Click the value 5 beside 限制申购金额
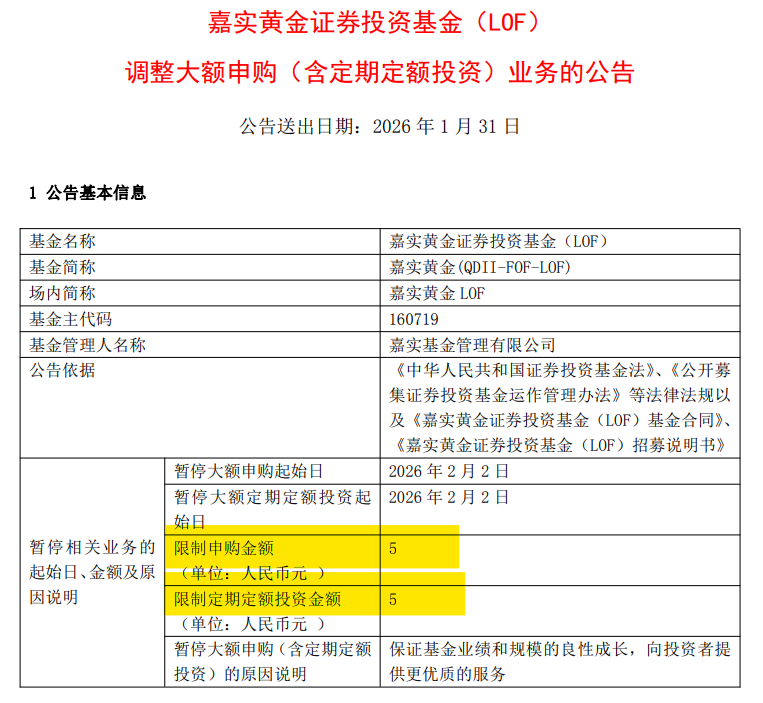Image resolution: width=763 pixels, height=703 pixels. 394,548
